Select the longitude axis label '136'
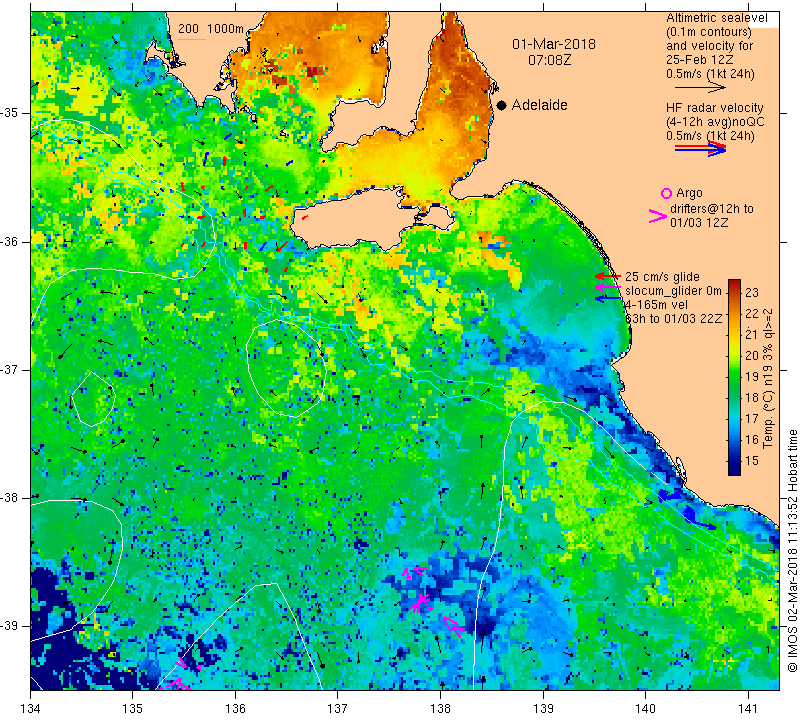Viewport: 800px width, 720px height. point(236,708)
